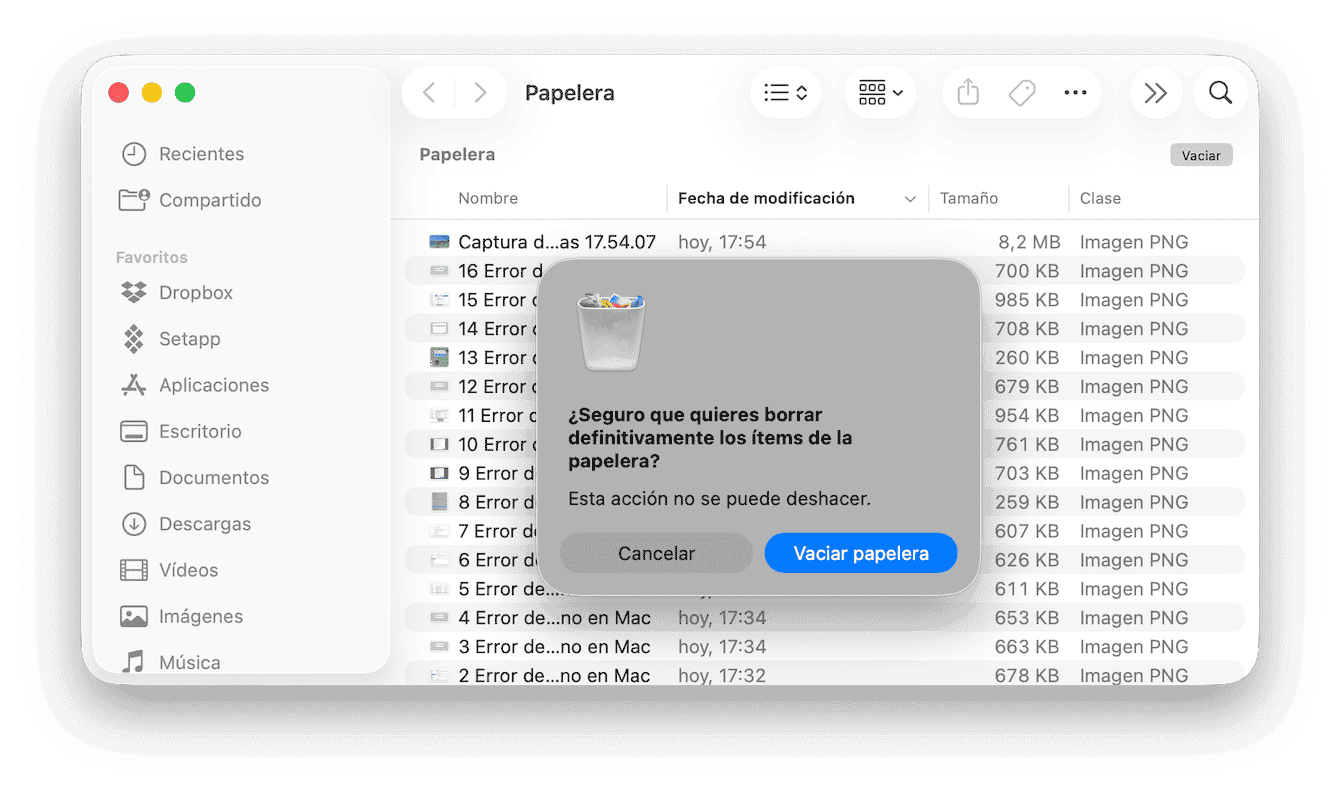This screenshot has width=1340, height=792.
Task: Open Aplicaciones in the sidebar
Action: (213, 385)
